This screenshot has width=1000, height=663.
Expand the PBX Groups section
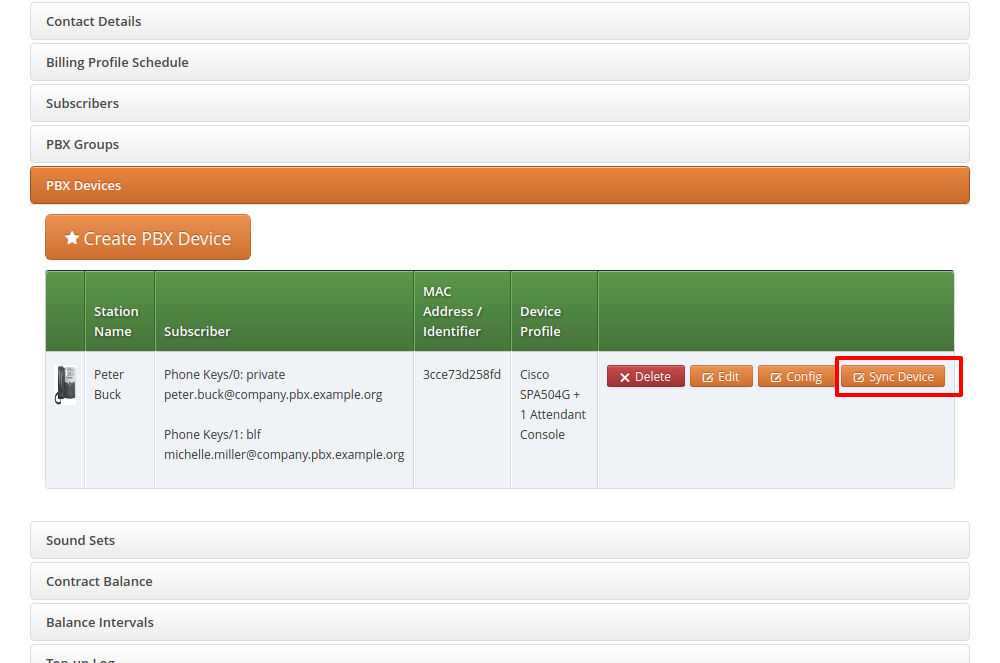[x=82, y=144]
